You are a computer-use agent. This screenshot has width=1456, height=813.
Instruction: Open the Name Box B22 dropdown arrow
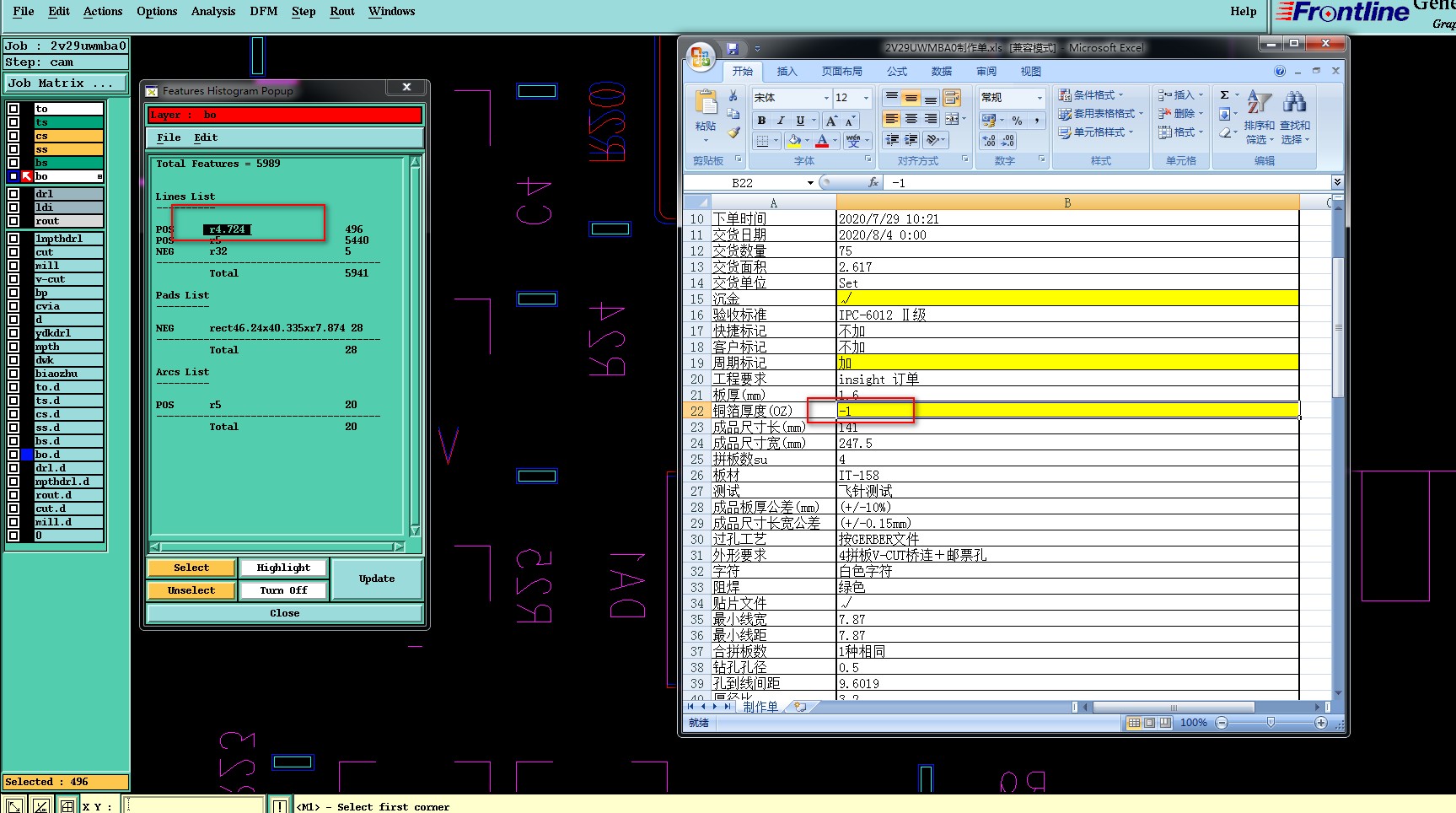point(810,182)
